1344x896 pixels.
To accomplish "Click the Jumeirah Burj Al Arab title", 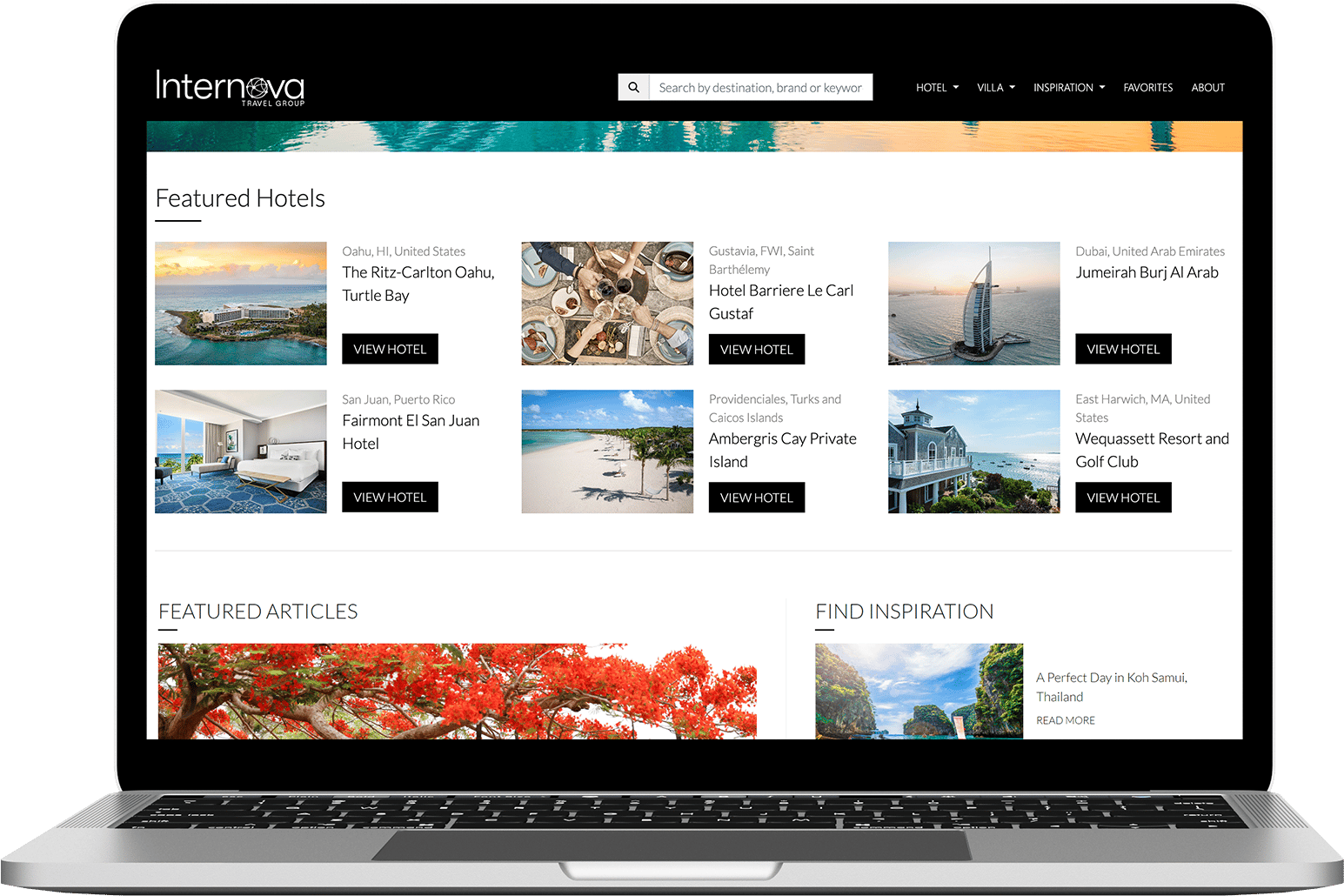I will [1147, 272].
